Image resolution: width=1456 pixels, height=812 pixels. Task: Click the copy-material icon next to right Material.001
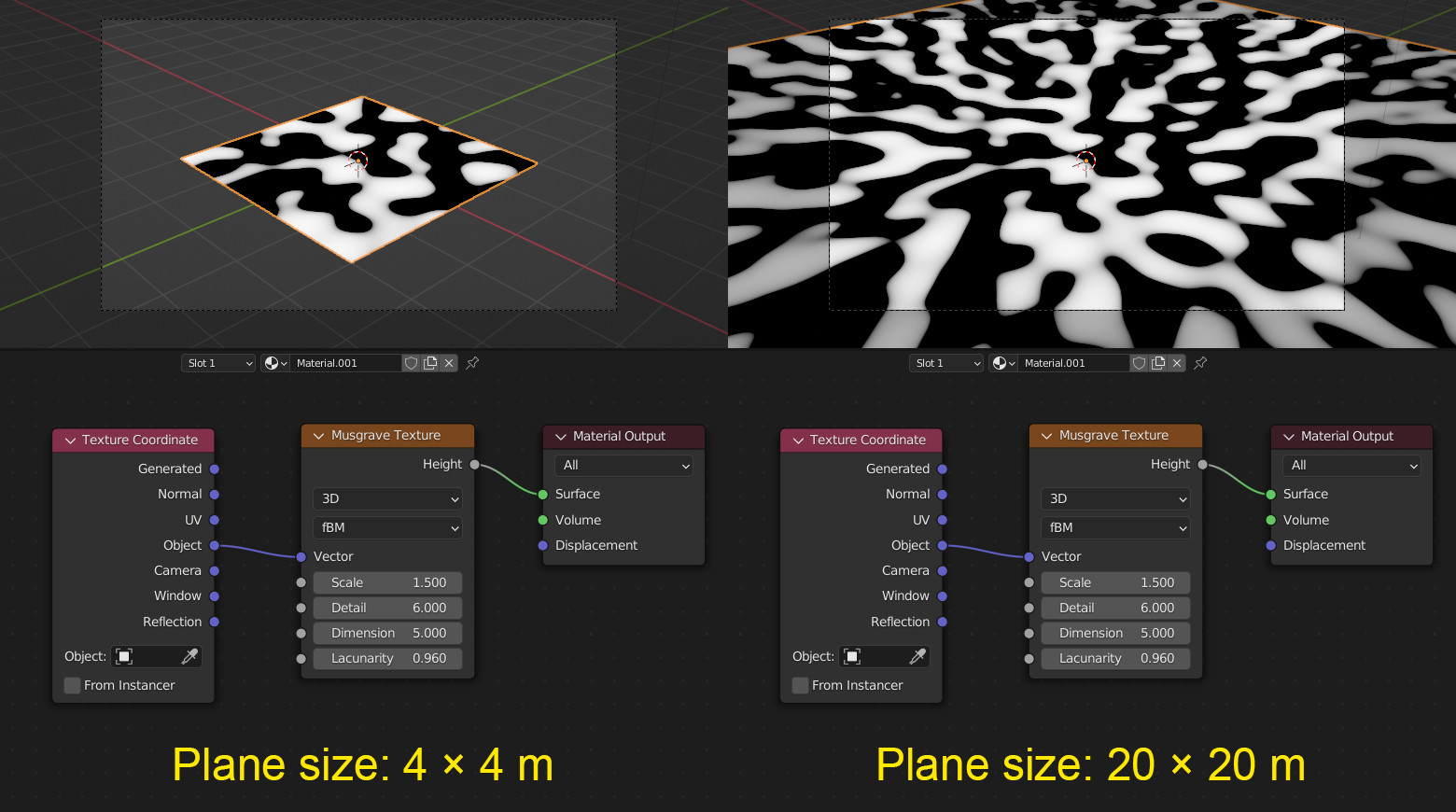pyautogui.click(x=1157, y=362)
